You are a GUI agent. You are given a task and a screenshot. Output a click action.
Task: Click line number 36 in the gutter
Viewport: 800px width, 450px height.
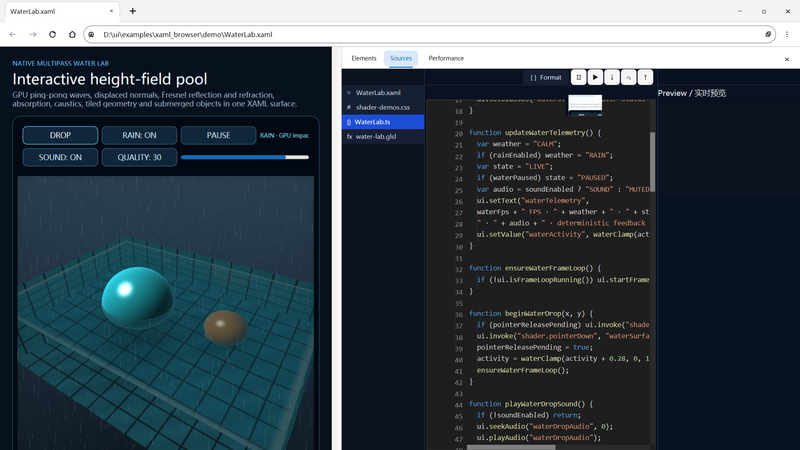point(459,315)
